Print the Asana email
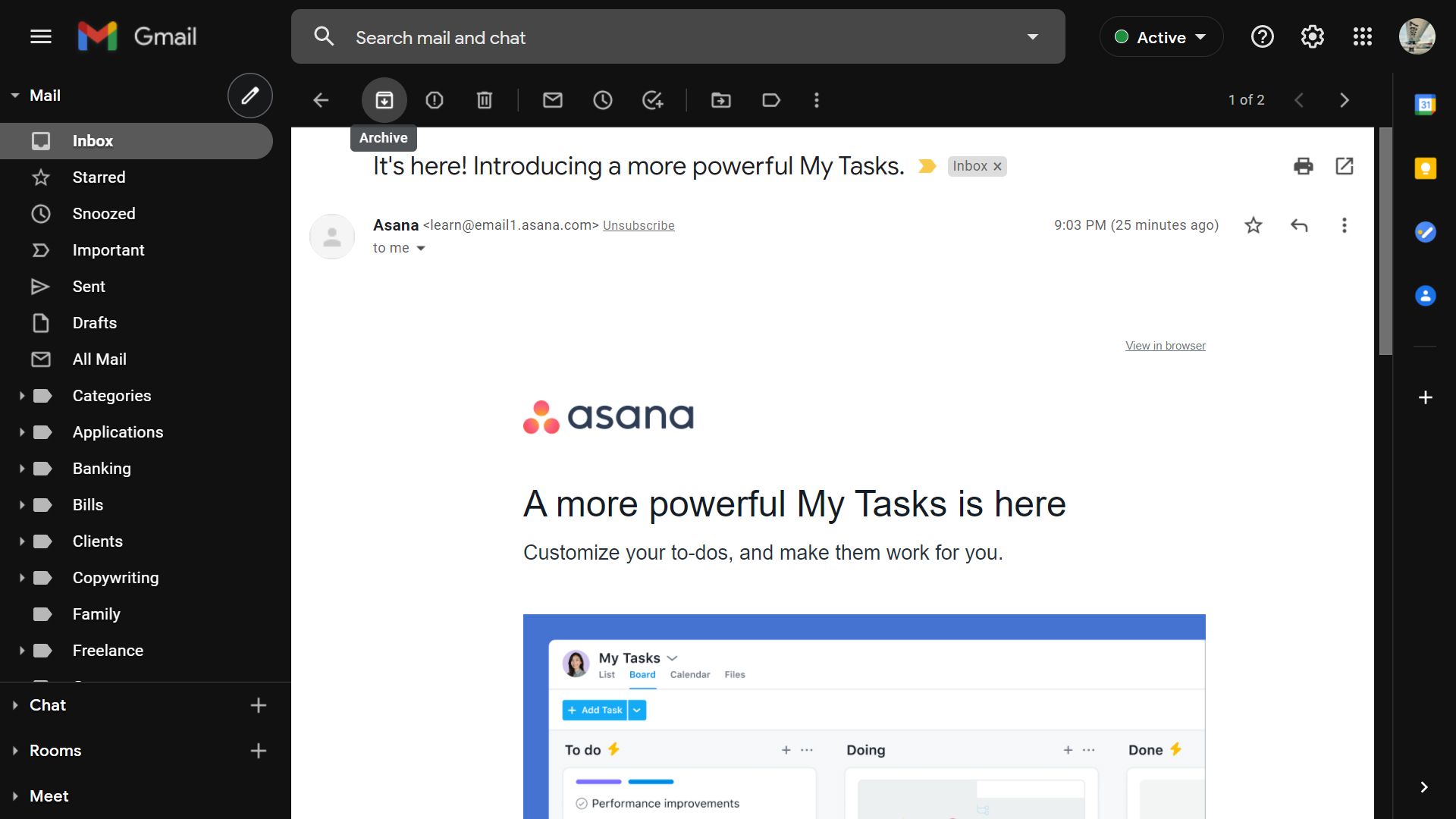The image size is (1456, 819). tap(1303, 166)
